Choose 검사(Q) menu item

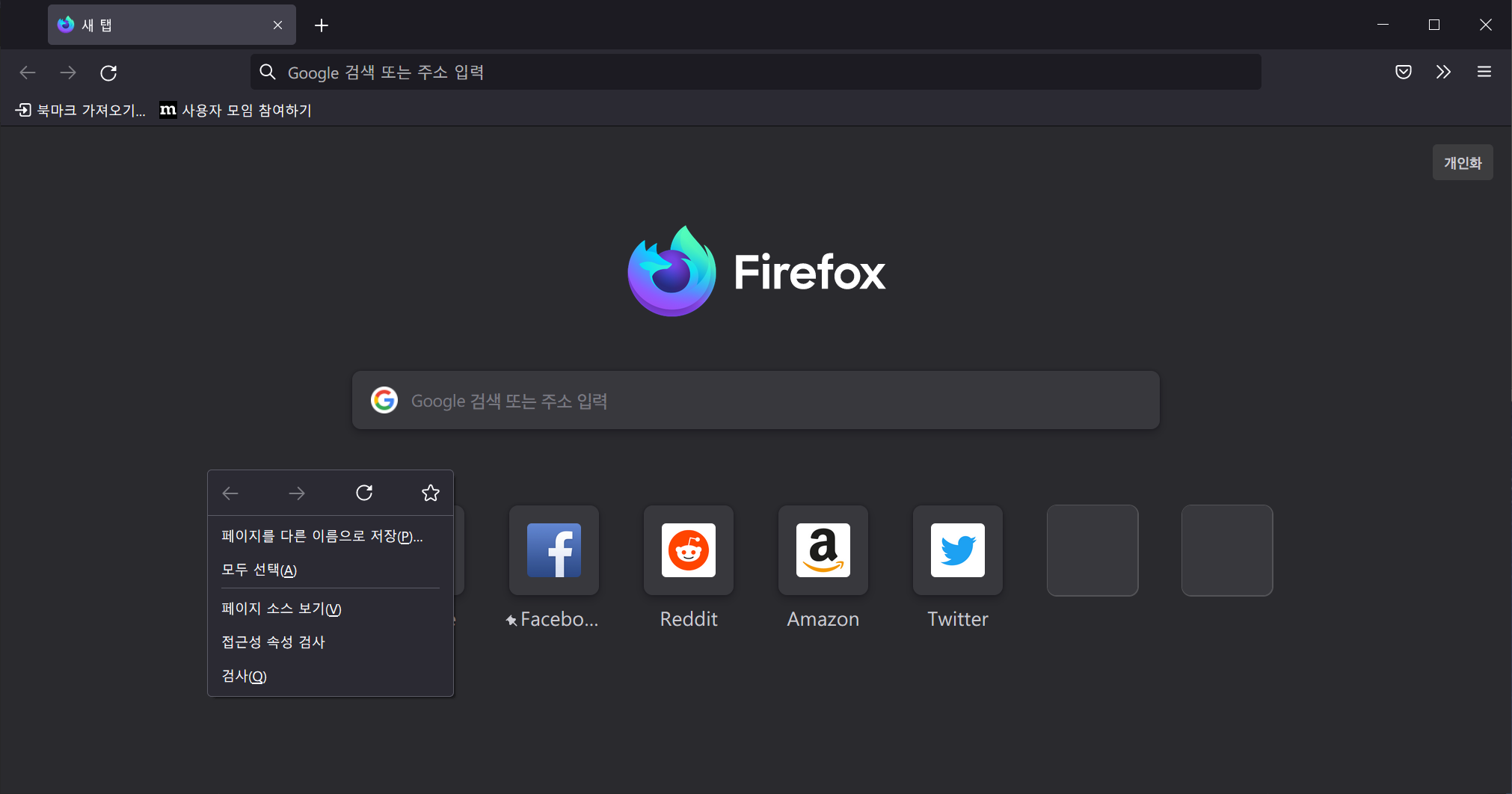pyautogui.click(x=331, y=676)
